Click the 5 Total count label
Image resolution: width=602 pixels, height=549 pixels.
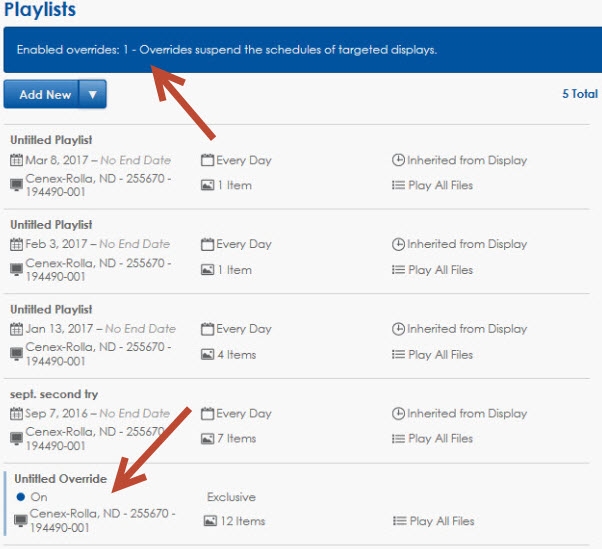point(579,94)
